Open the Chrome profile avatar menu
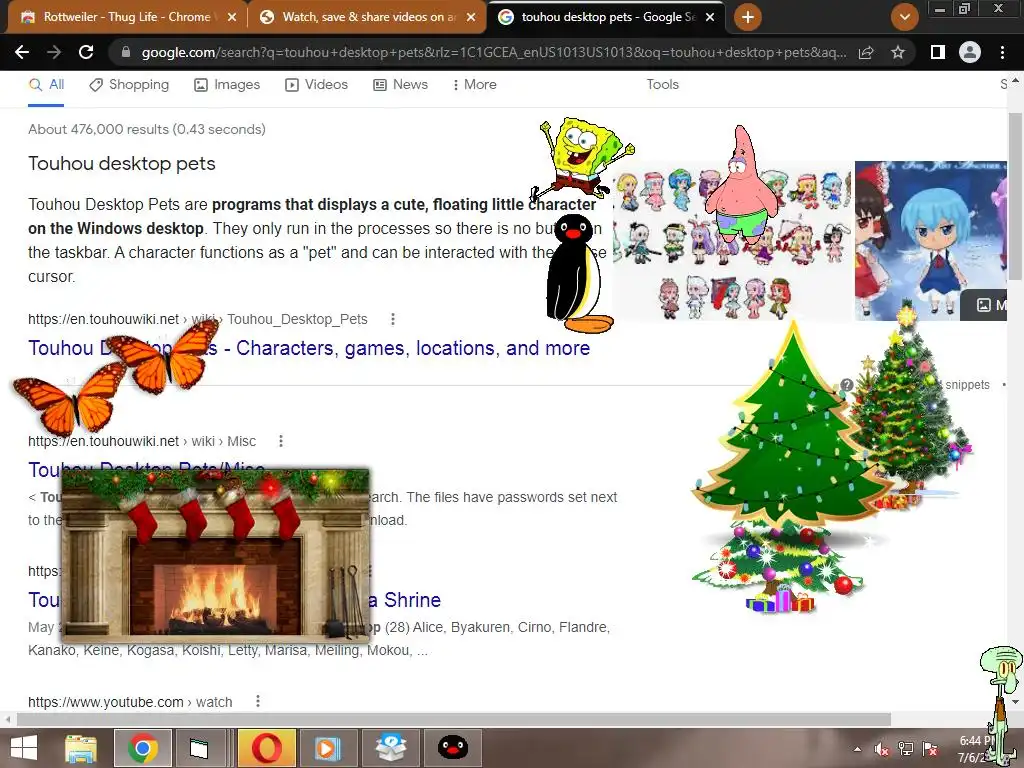The height and width of the screenshot is (768, 1024). (x=970, y=52)
